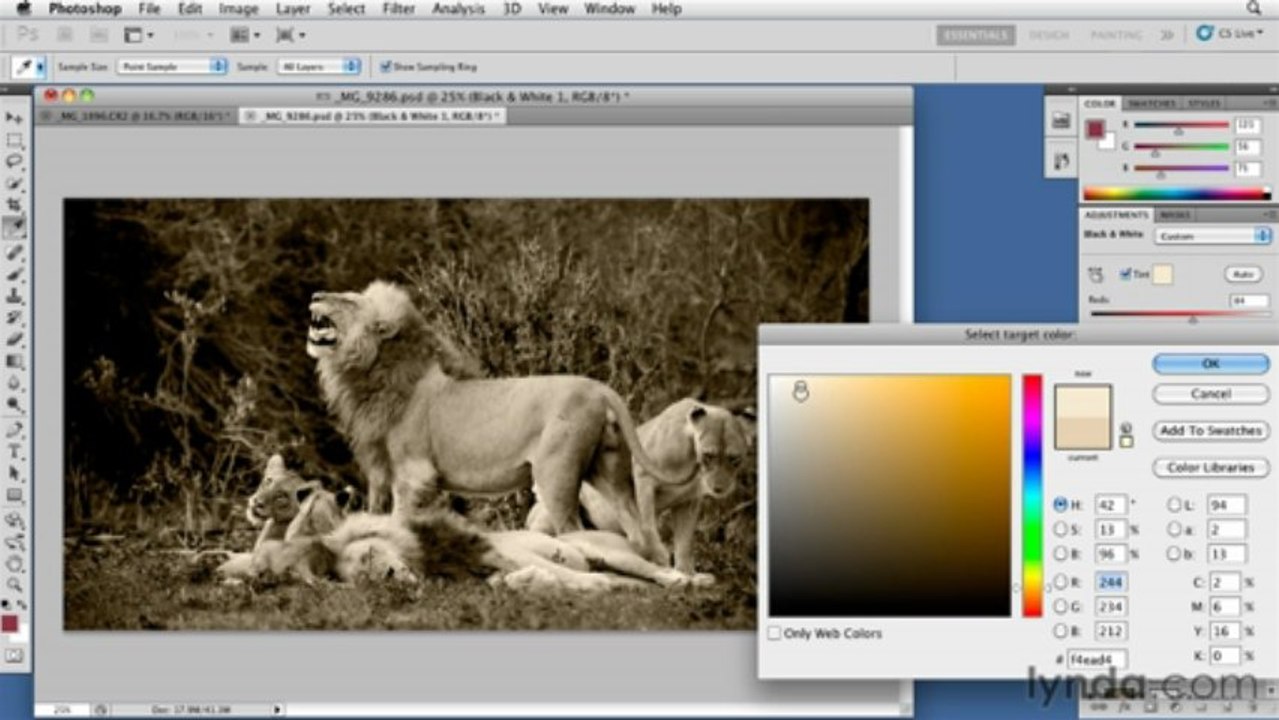Select the Move tool

coord(14,118)
